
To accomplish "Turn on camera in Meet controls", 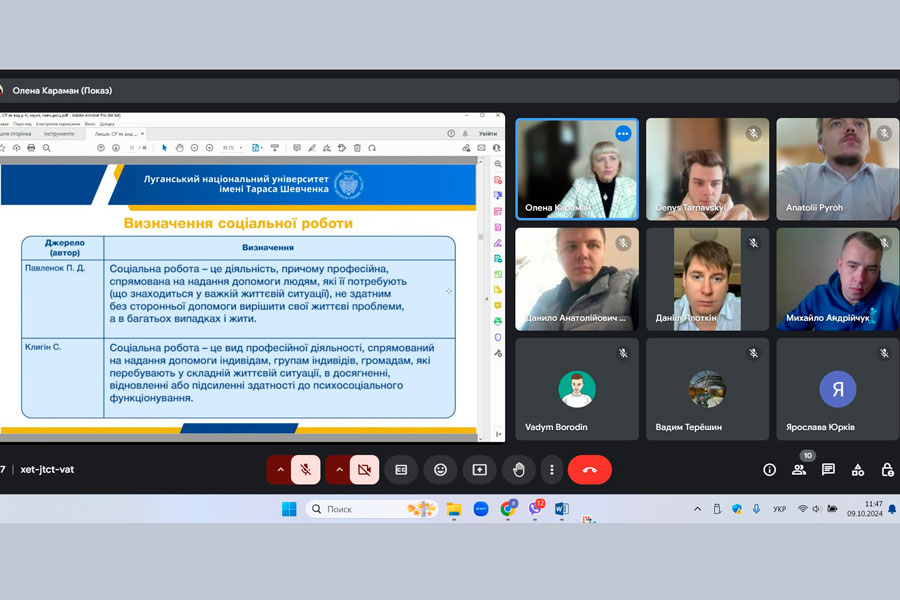I will coord(364,470).
